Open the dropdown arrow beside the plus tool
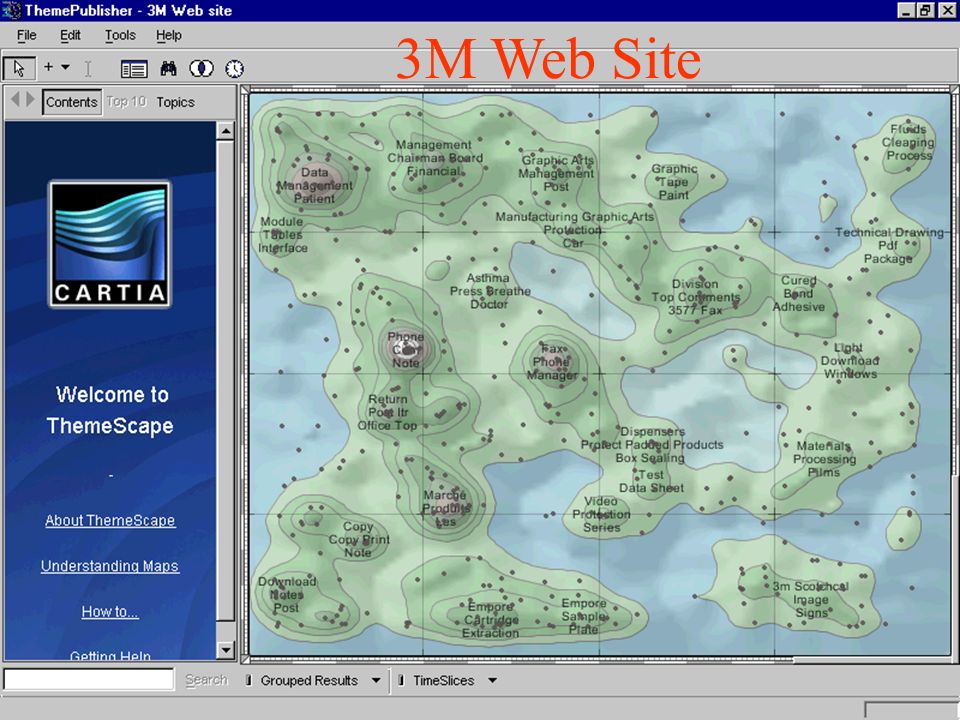Image resolution: width=960 pixels, height=720 pixels. point(65,67)
